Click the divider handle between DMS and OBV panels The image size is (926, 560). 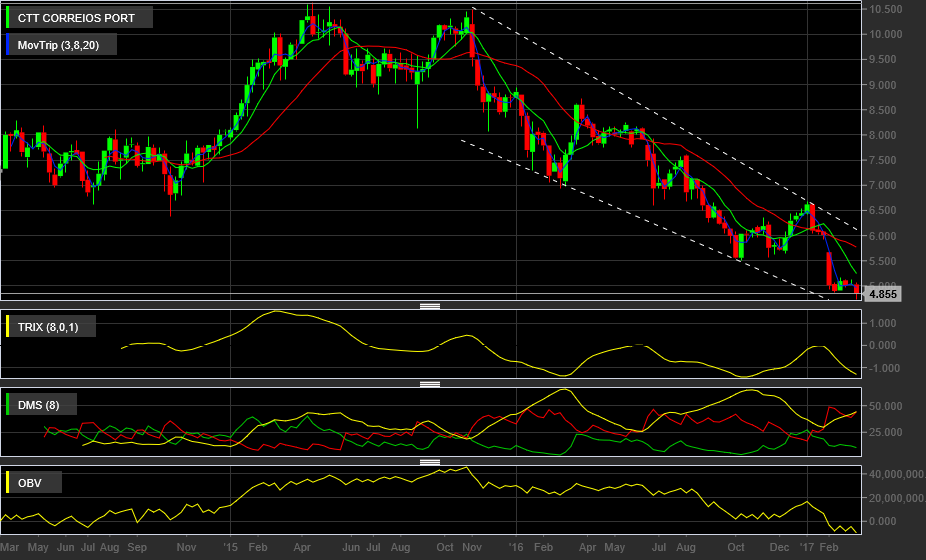[x=430, y=462]
